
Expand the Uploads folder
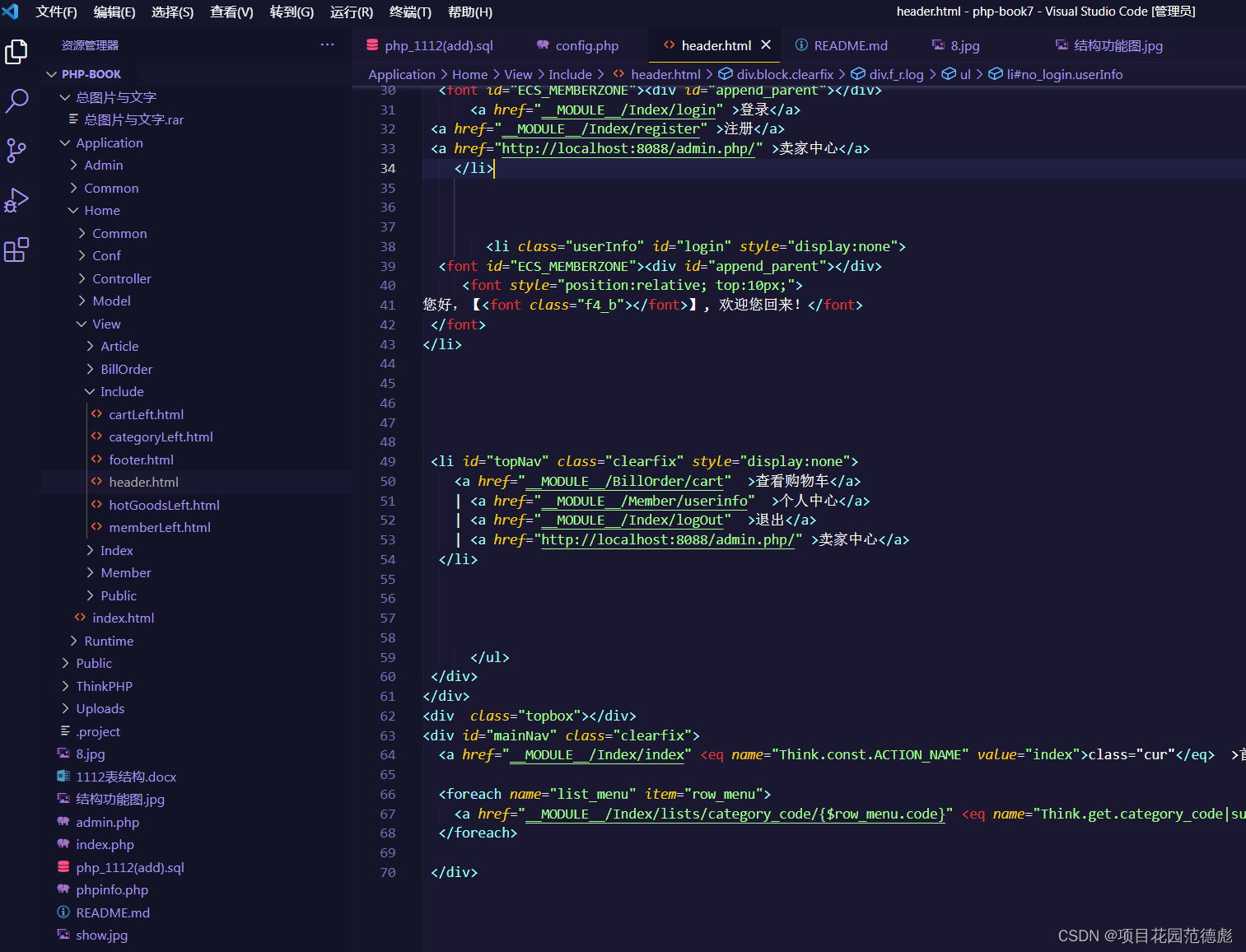pos(65,708)
